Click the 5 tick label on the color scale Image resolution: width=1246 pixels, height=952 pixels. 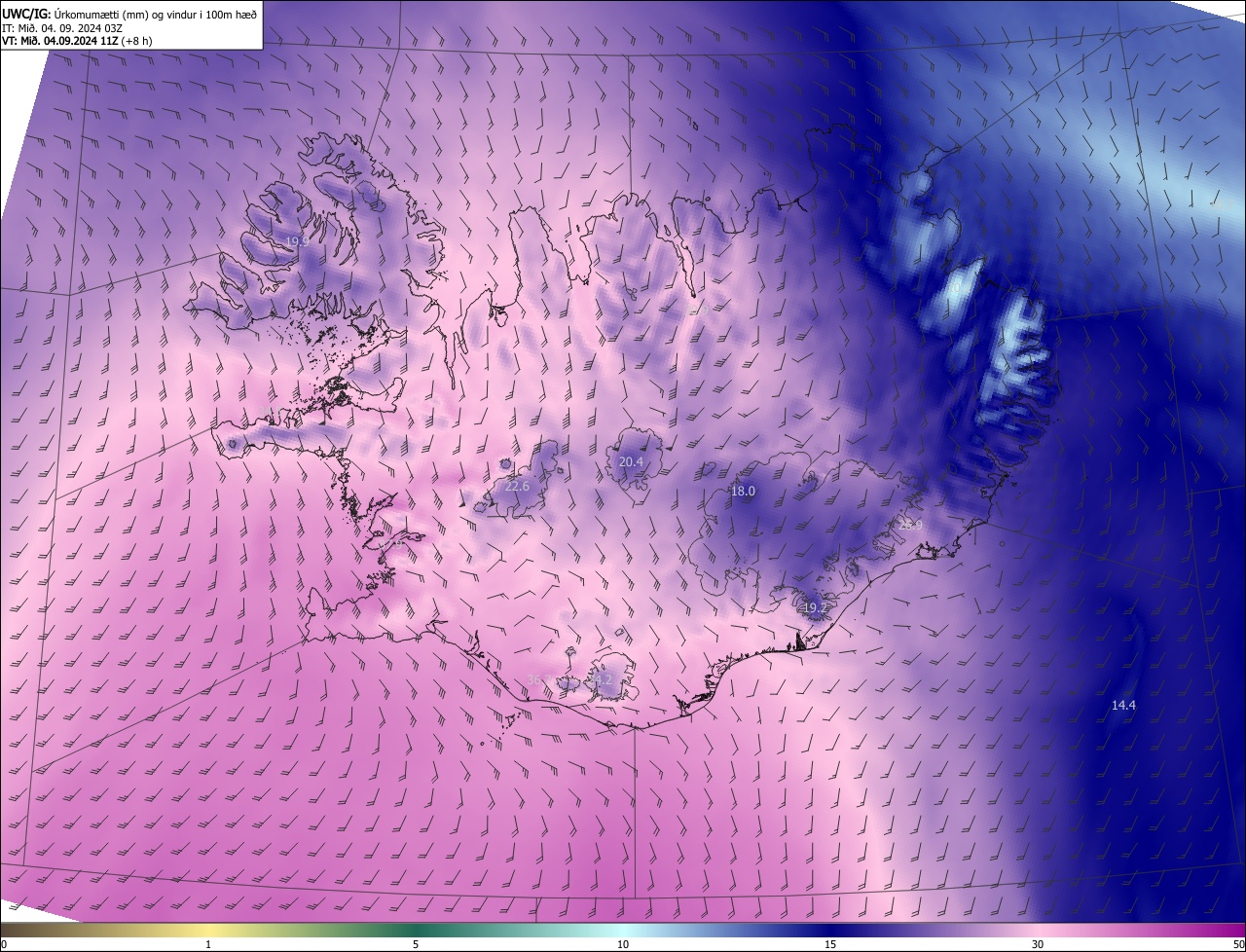tap(416, 944)
